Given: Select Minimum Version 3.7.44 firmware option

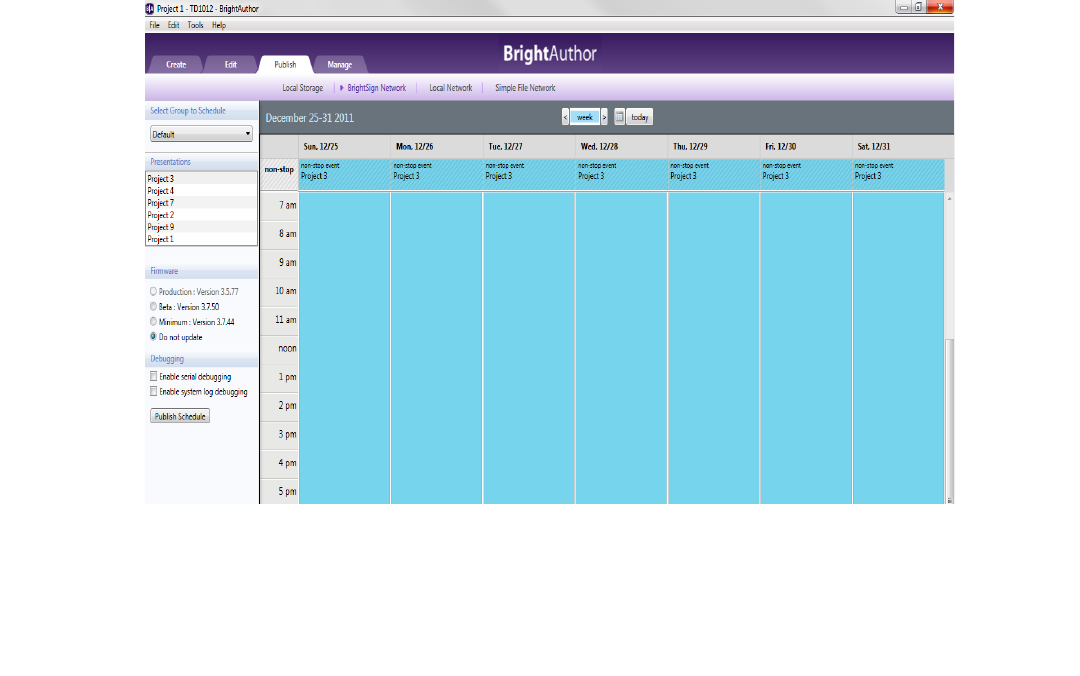Looking at the screenshot, I should click(x=154, y=322).
